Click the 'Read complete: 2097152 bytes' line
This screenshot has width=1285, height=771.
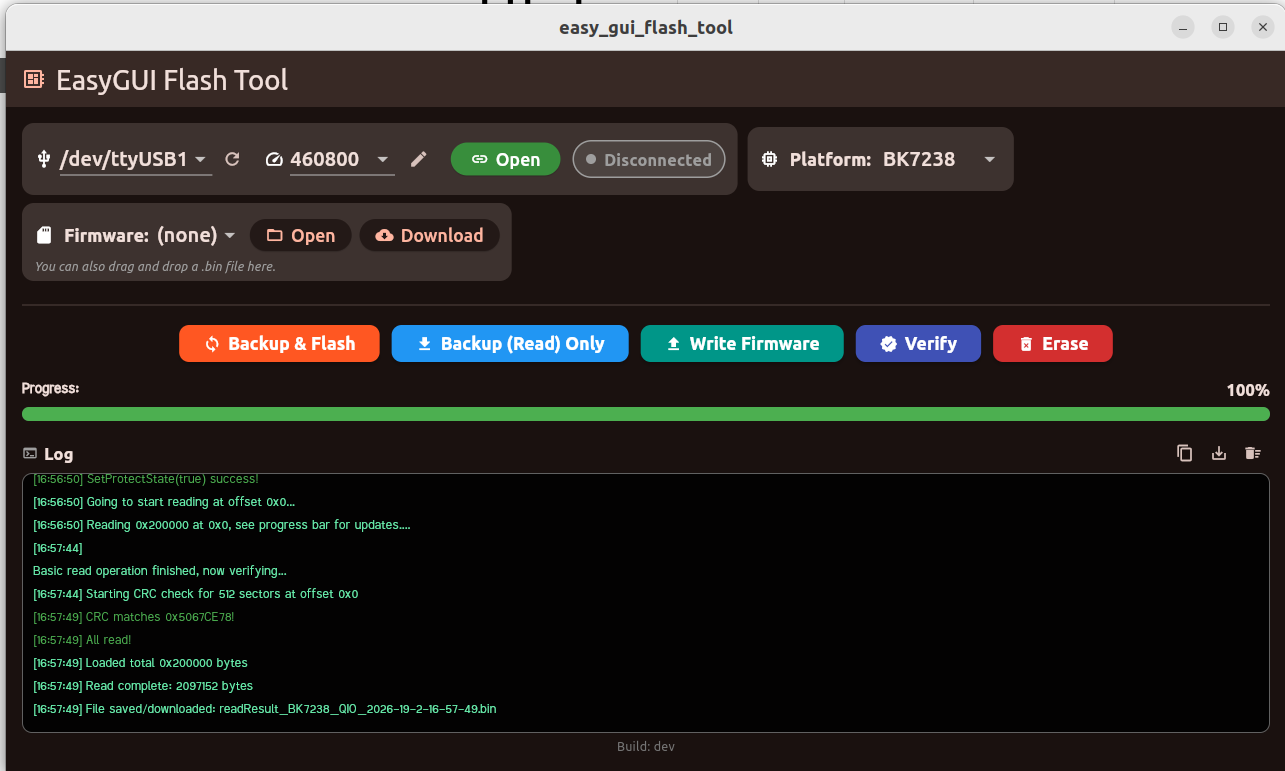click(x=143, y=686)
